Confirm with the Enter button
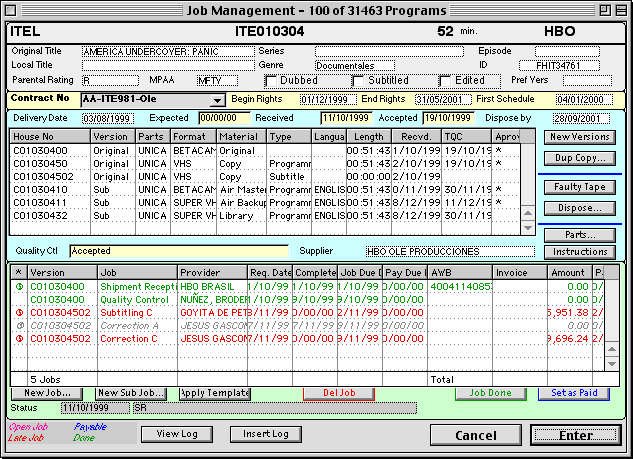The height and width of the screenshot is (459, 633). click(576, 435)
